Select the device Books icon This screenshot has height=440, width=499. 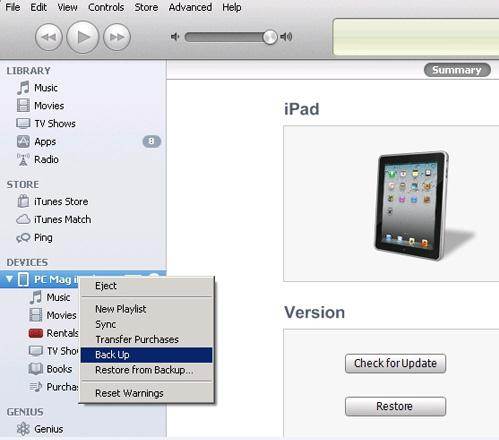[36, 369]
